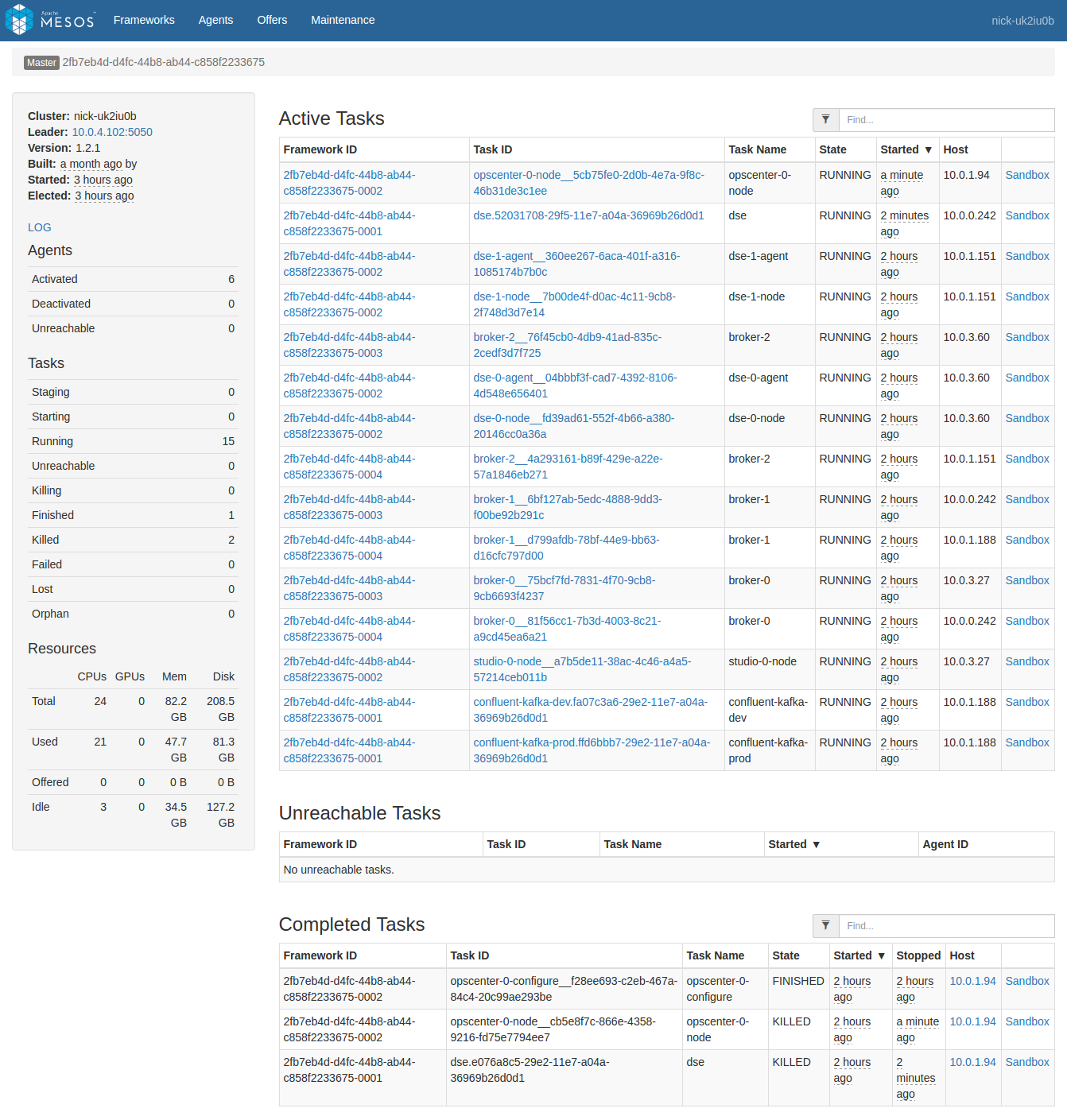Click the filter icon beside Completed Tasks search
This screenshot has width=1067, height=1120.
825,926
